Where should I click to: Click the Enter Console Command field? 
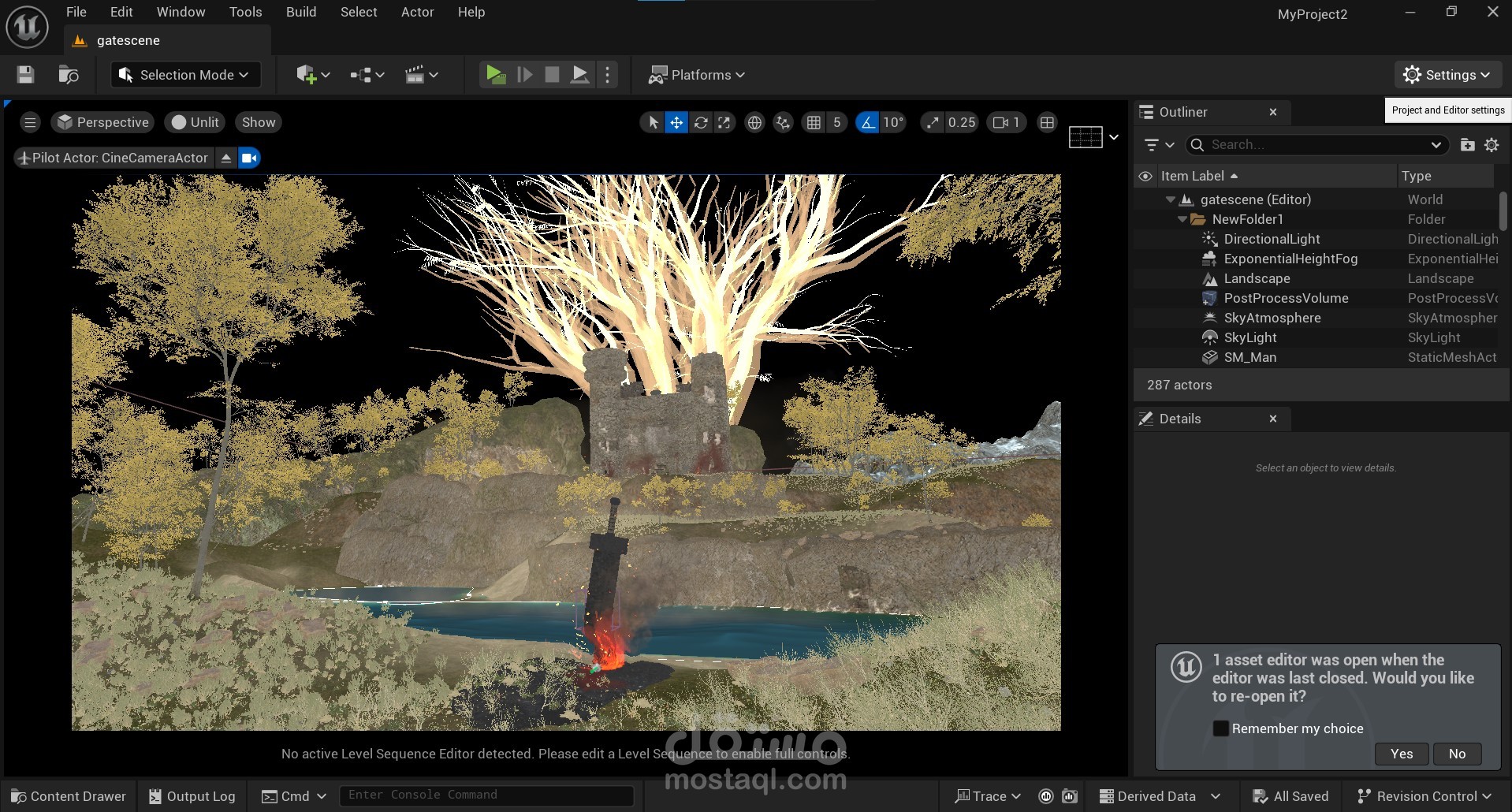pyautogui.click(x=486, y=795)
